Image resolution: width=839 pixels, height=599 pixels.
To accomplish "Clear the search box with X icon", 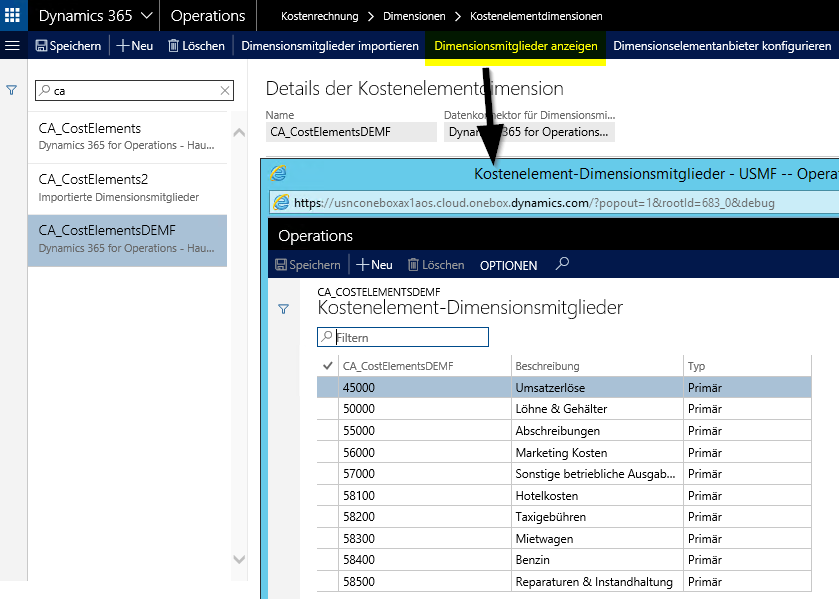I will [225, 91].
